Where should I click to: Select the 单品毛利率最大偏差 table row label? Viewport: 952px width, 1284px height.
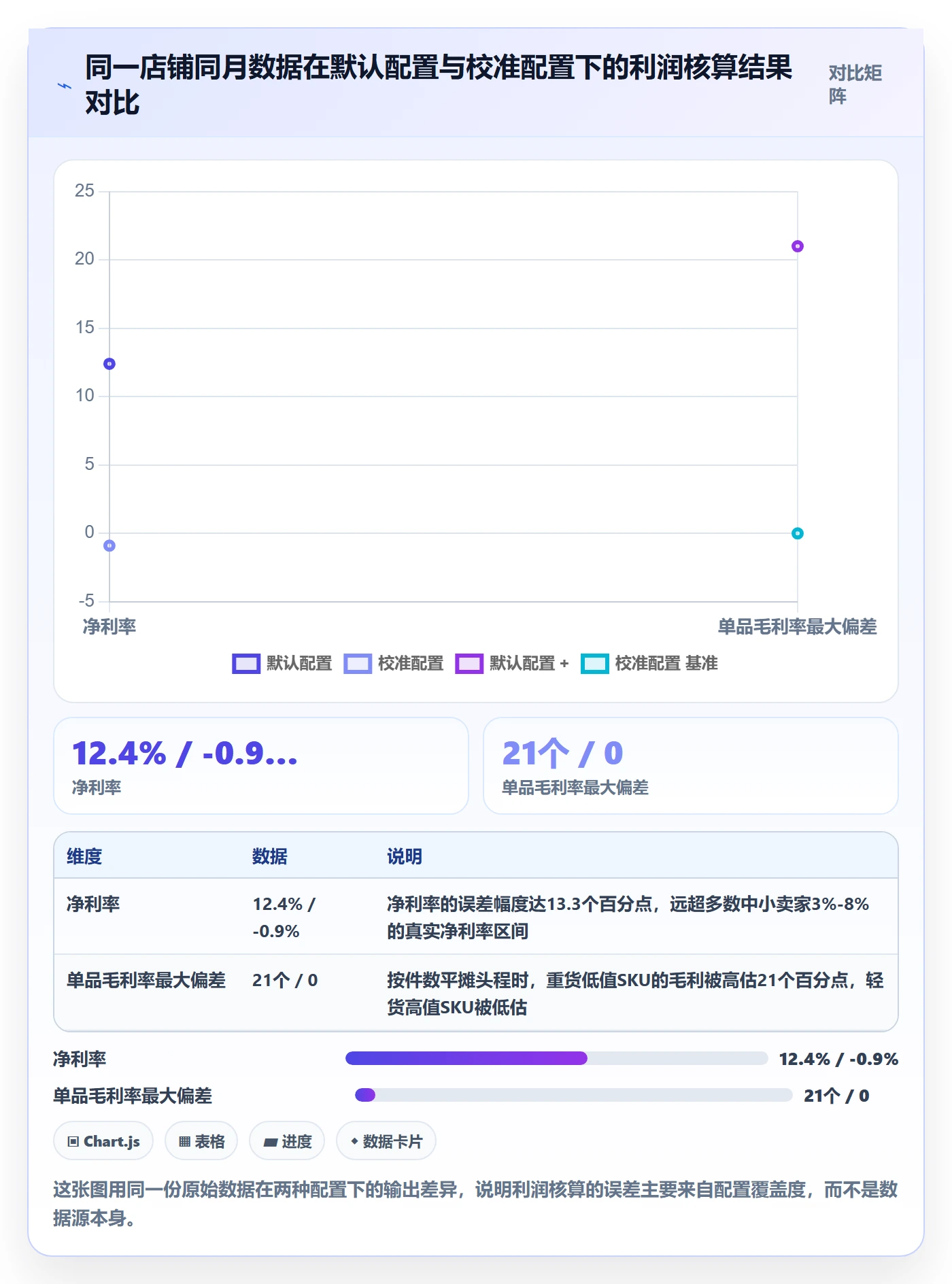(x=146, y=980)
